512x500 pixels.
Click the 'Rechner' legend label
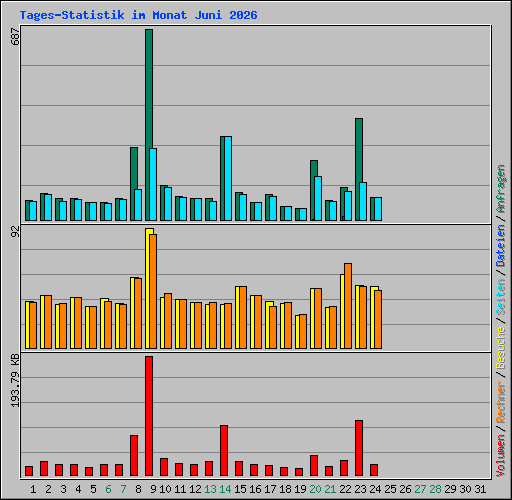pos(501,402)
